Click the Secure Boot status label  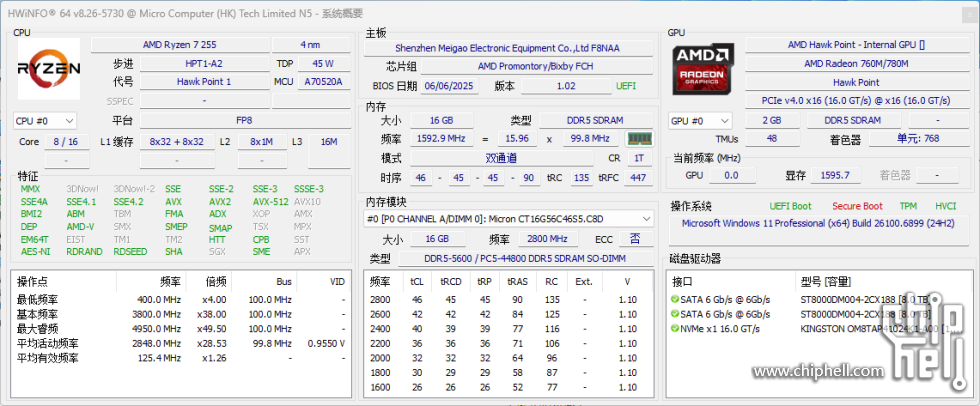pyautogui.click(x=857, y=206)
